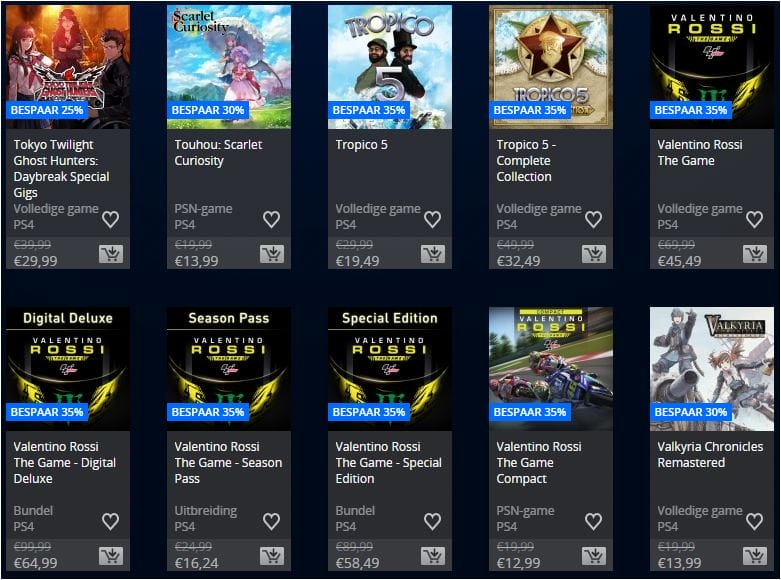Add Valentino Rossi Digital Deluxe to cart
Image resolution: width=781 pixels, height=580 pixels.
pos(111,556)
